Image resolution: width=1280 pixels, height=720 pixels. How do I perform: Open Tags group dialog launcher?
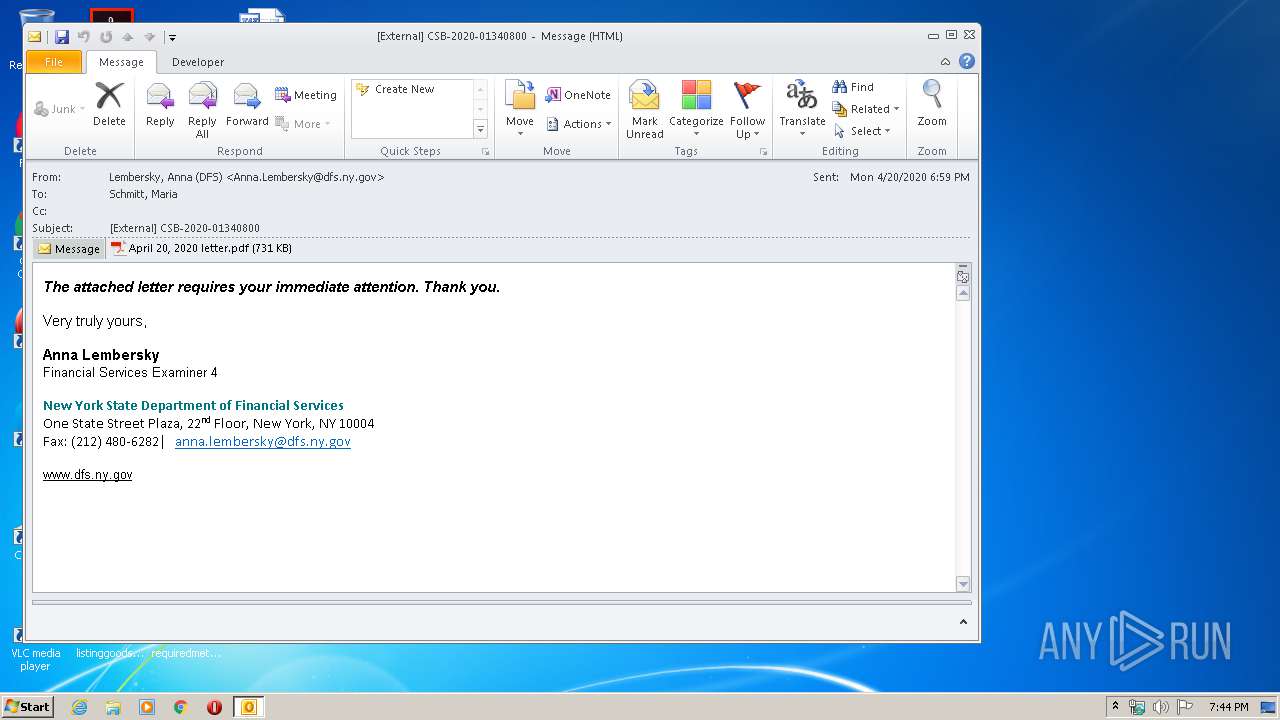pyautogui.click(x=764, y=152)
